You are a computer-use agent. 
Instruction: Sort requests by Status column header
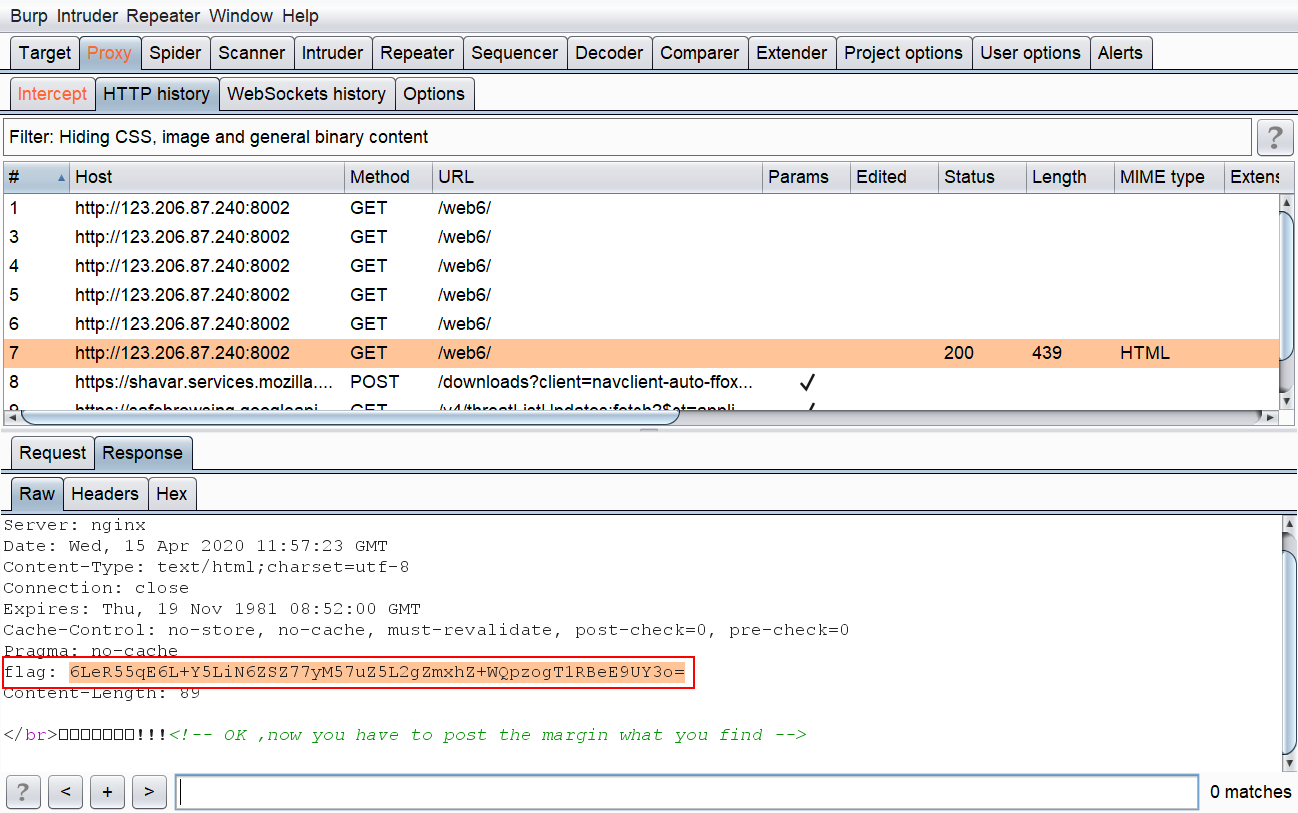[x=982, y=177]
